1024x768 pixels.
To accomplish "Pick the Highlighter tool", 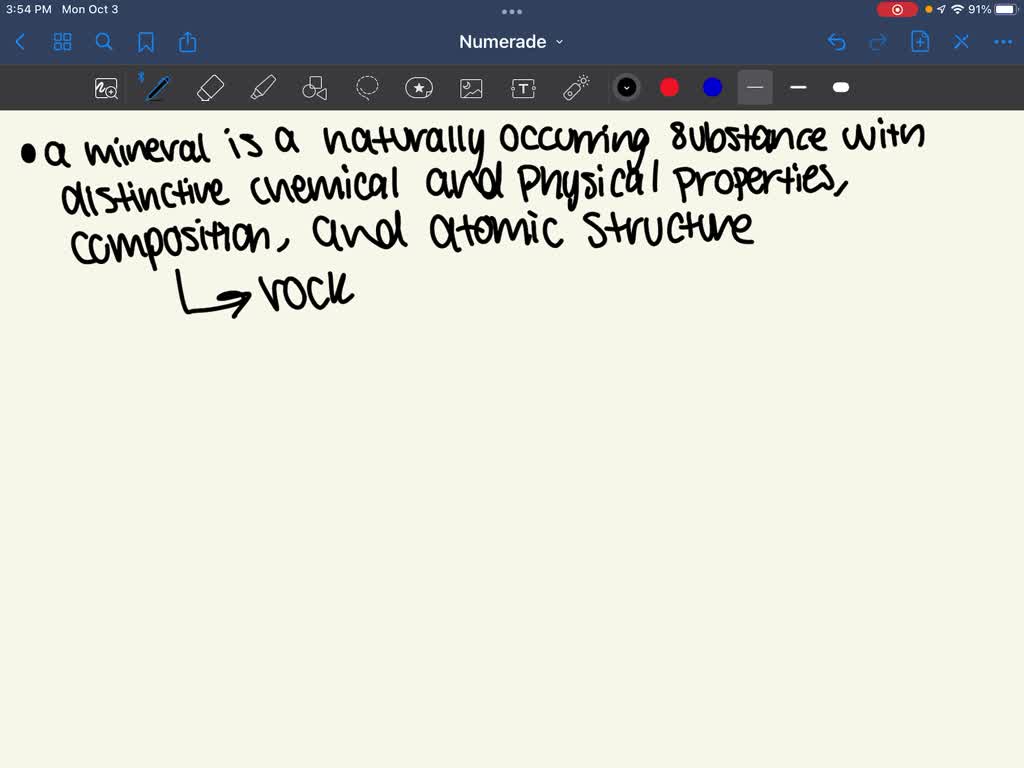I will click(x=263, y=88).
